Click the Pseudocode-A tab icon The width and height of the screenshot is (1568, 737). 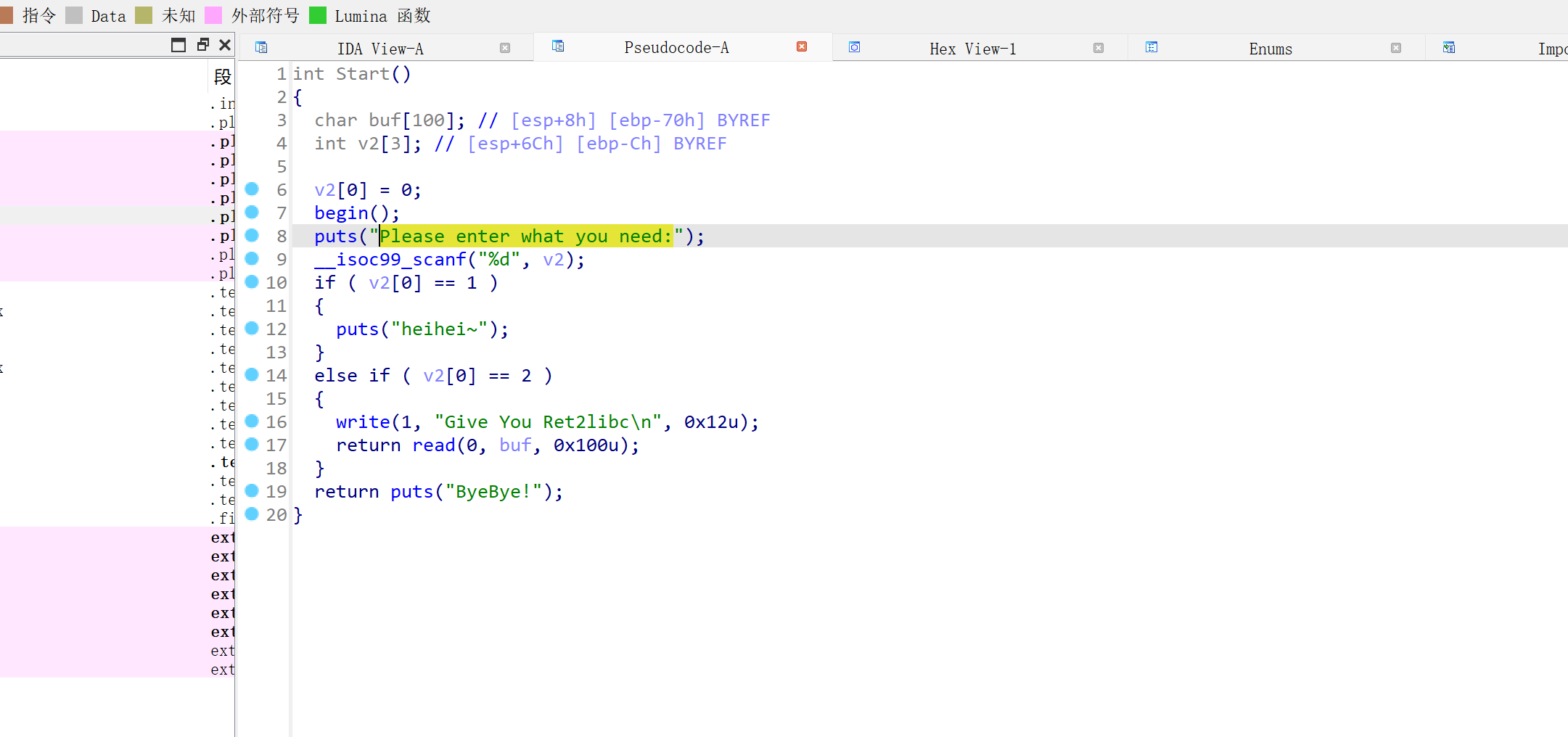point(558,46)
